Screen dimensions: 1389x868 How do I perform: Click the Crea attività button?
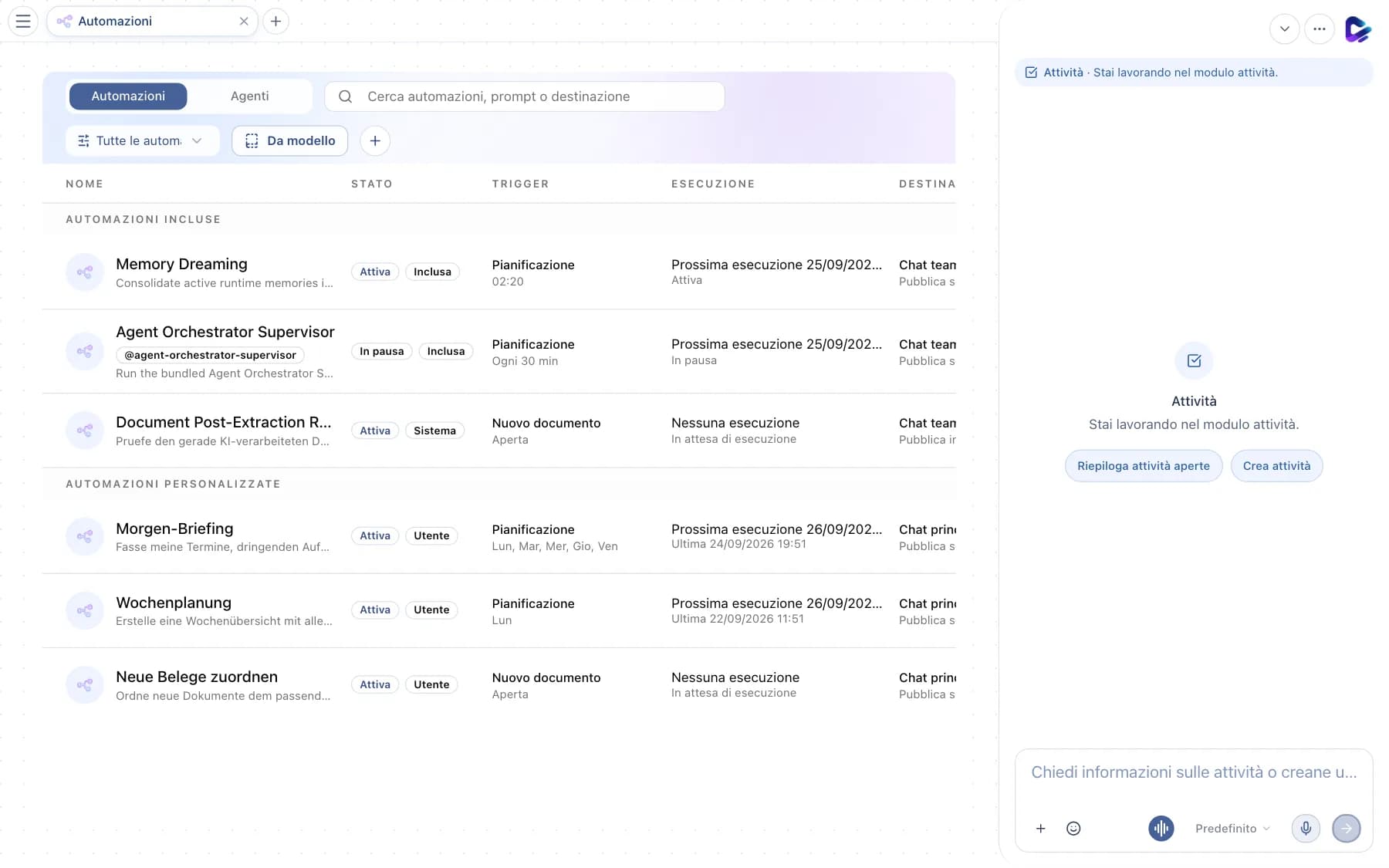1276,466
